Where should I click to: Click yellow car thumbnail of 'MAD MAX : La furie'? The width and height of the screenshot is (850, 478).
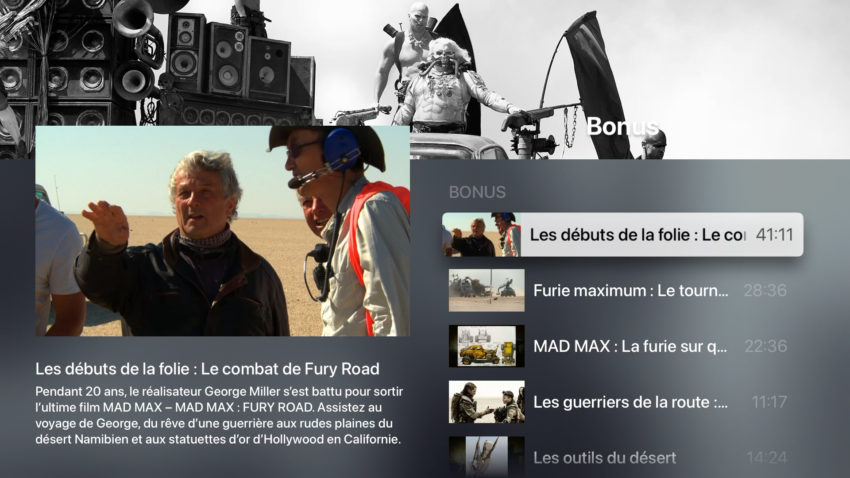click(486, 346)
